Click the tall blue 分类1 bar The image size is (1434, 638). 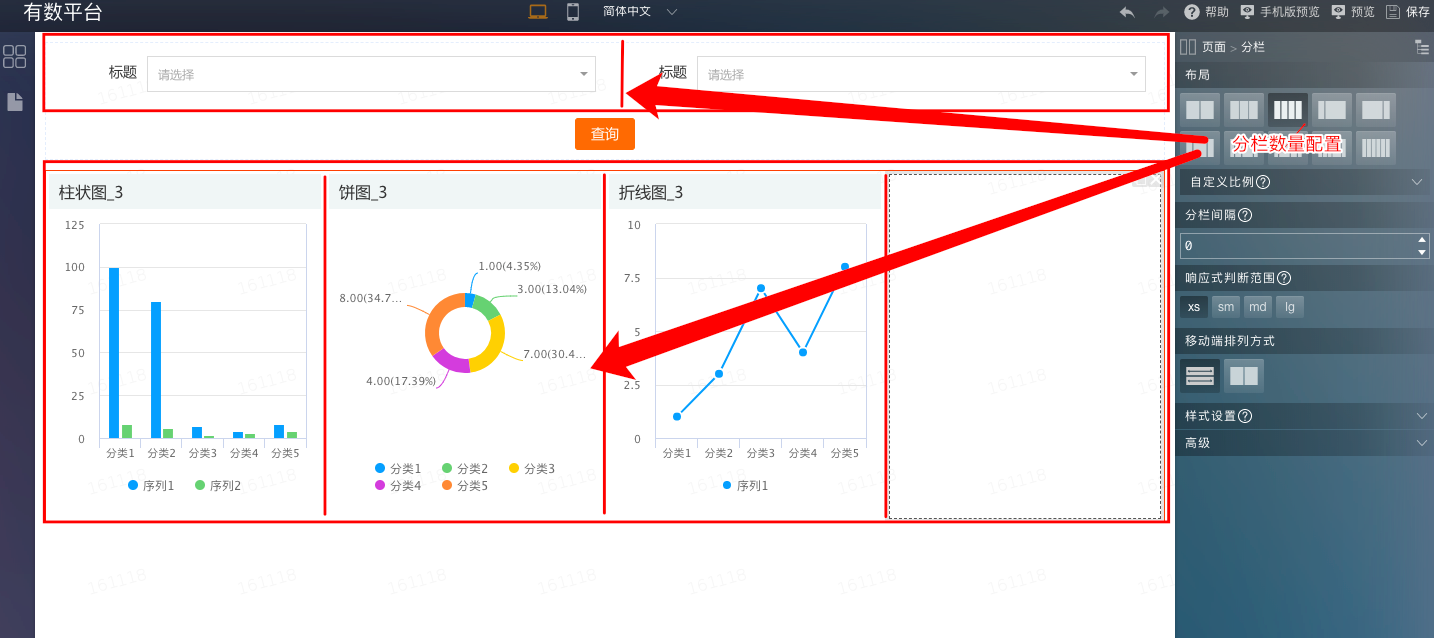point(114,353)
